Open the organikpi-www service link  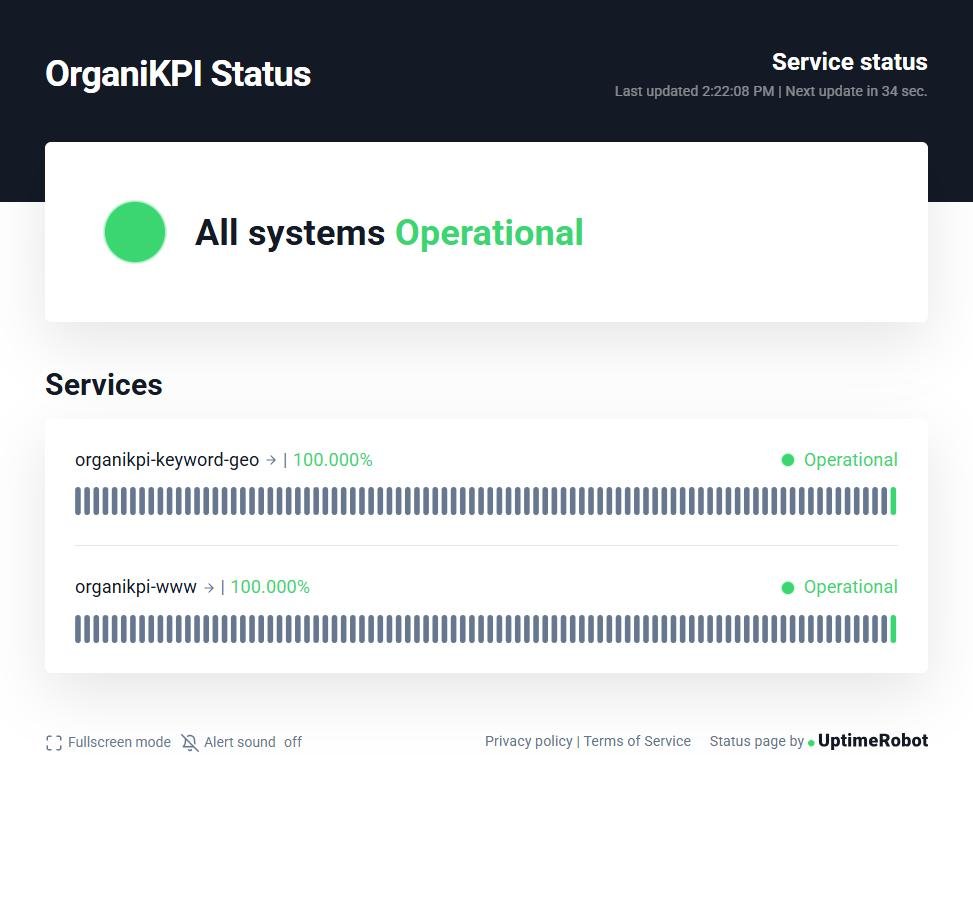click(x=135, y=587)
